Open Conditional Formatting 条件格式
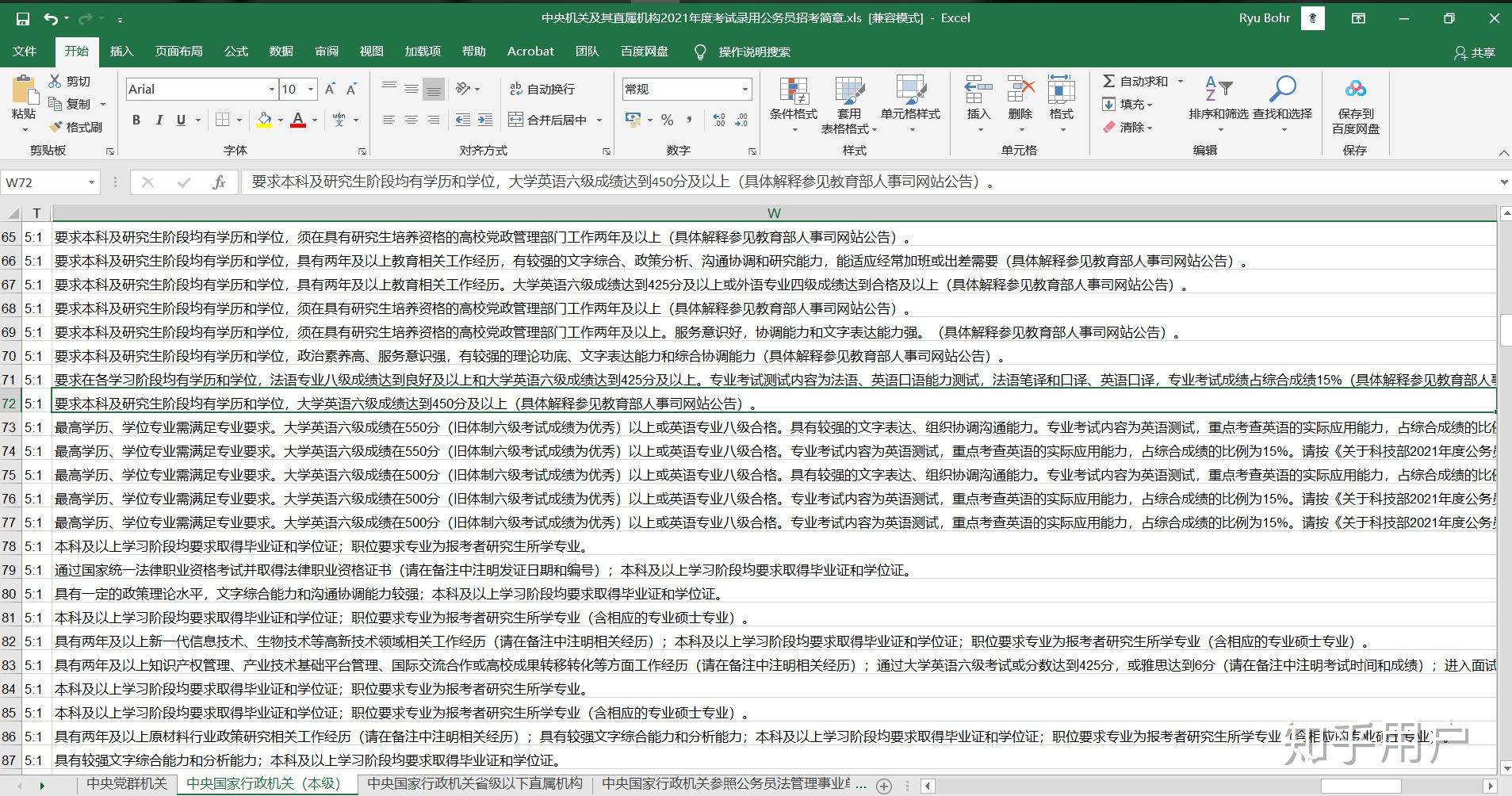Screen dimensions: 1512x796 click(x=794, y=104)
